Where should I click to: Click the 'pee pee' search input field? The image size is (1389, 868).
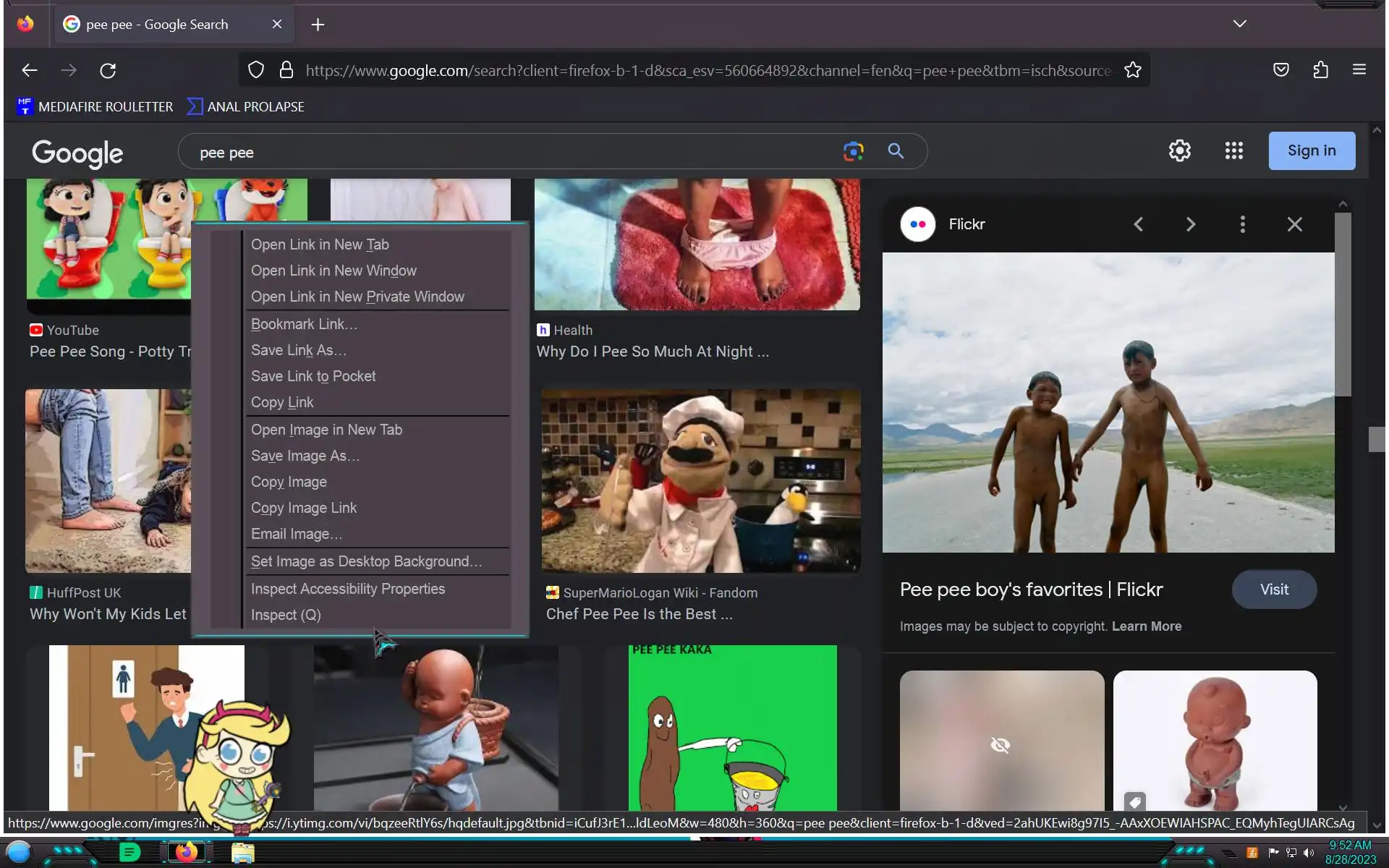pos(506,153)
